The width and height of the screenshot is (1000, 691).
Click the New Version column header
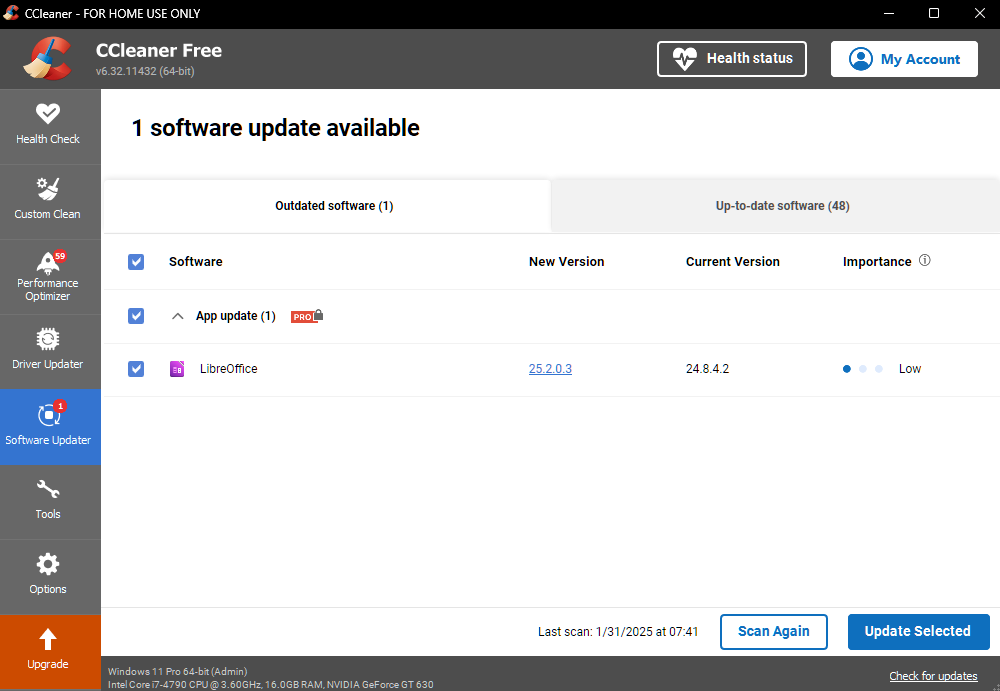point(566,262)
